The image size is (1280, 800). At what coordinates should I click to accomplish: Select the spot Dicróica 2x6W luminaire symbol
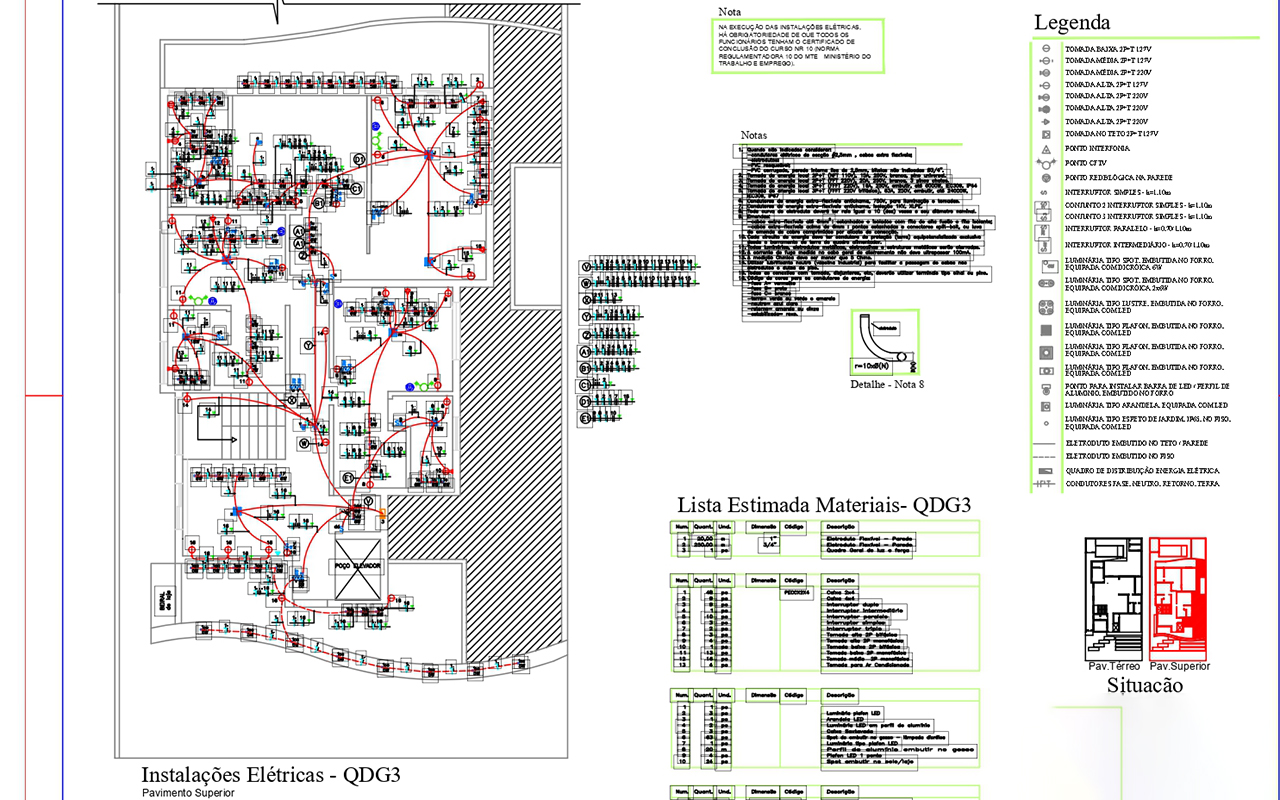(x=1046, y=283)
